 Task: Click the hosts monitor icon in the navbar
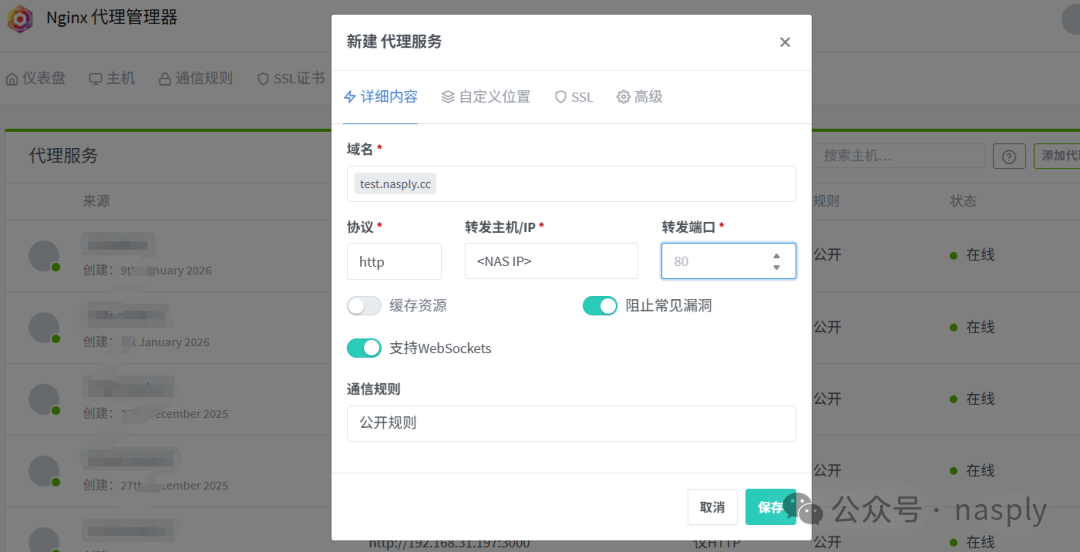[x=96, y=78]
